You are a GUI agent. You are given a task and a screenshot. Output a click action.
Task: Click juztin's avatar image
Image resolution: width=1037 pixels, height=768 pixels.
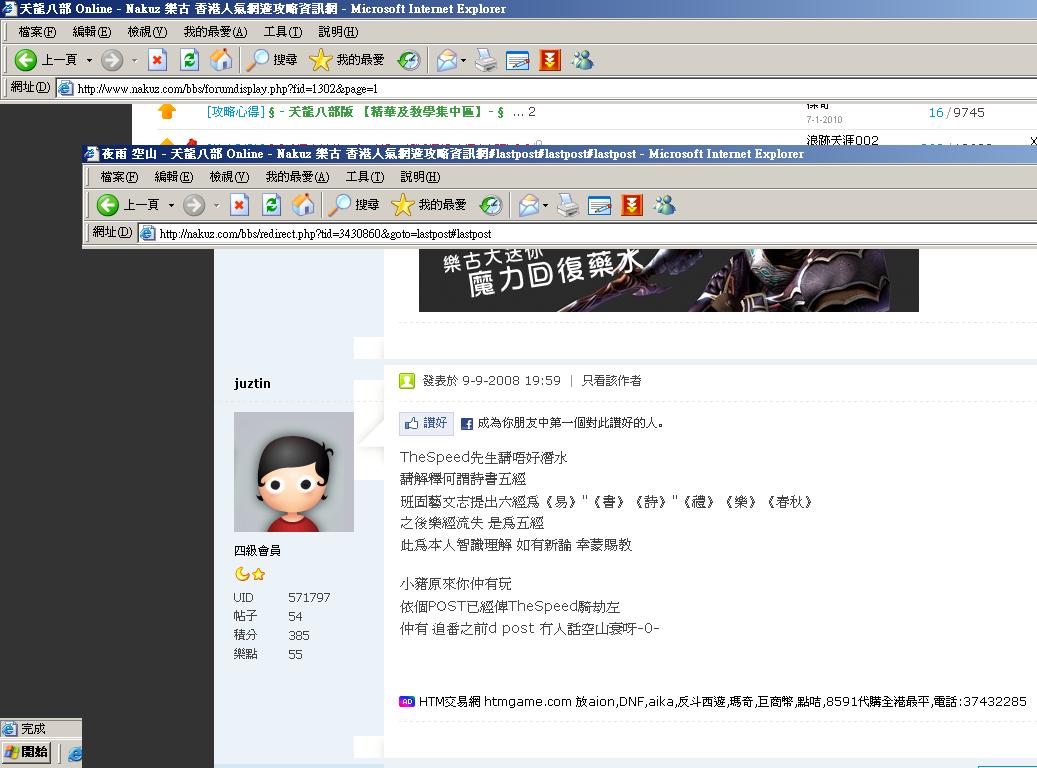click(x=293, y=471)
